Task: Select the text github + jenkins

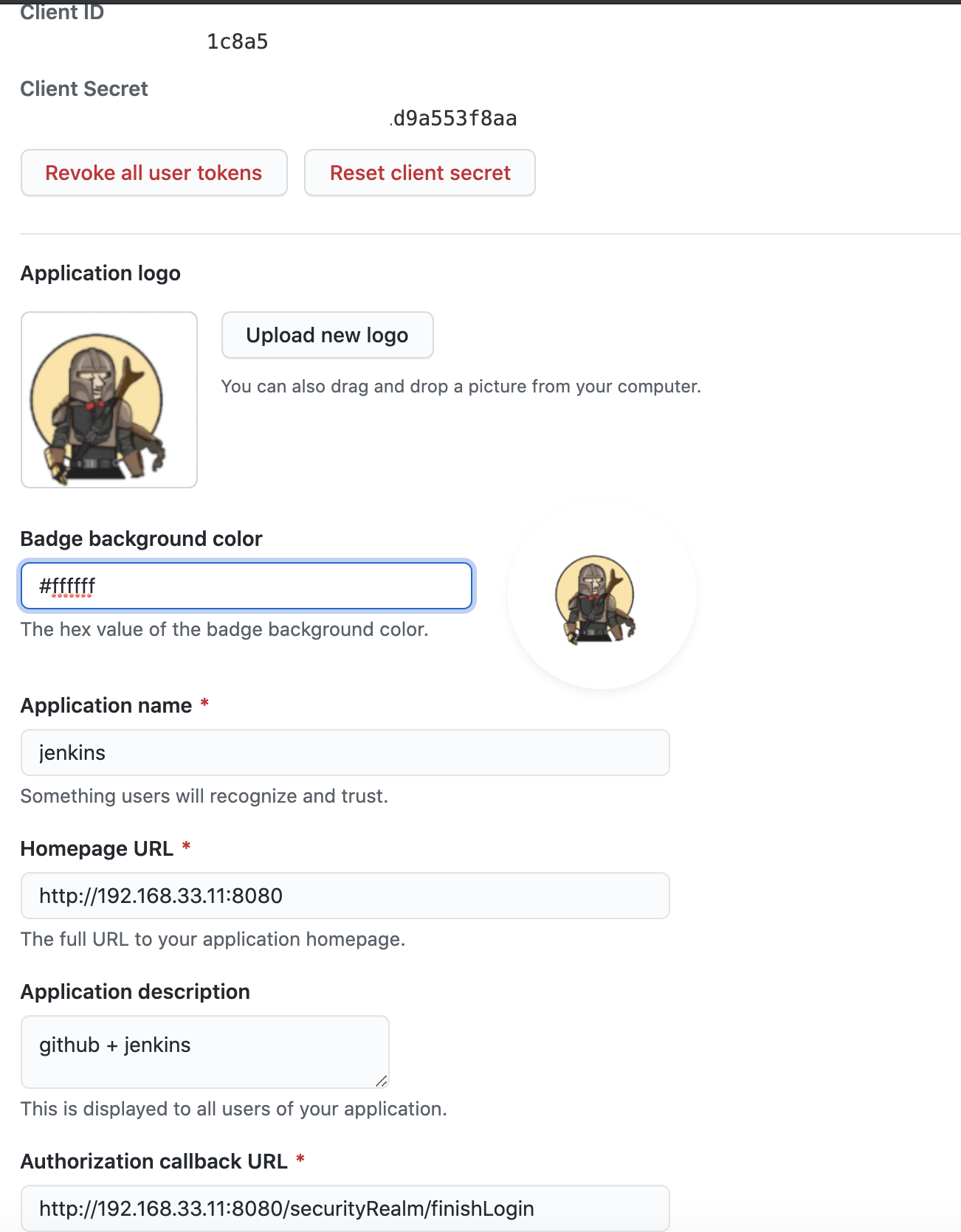Action: point(115,1044)
